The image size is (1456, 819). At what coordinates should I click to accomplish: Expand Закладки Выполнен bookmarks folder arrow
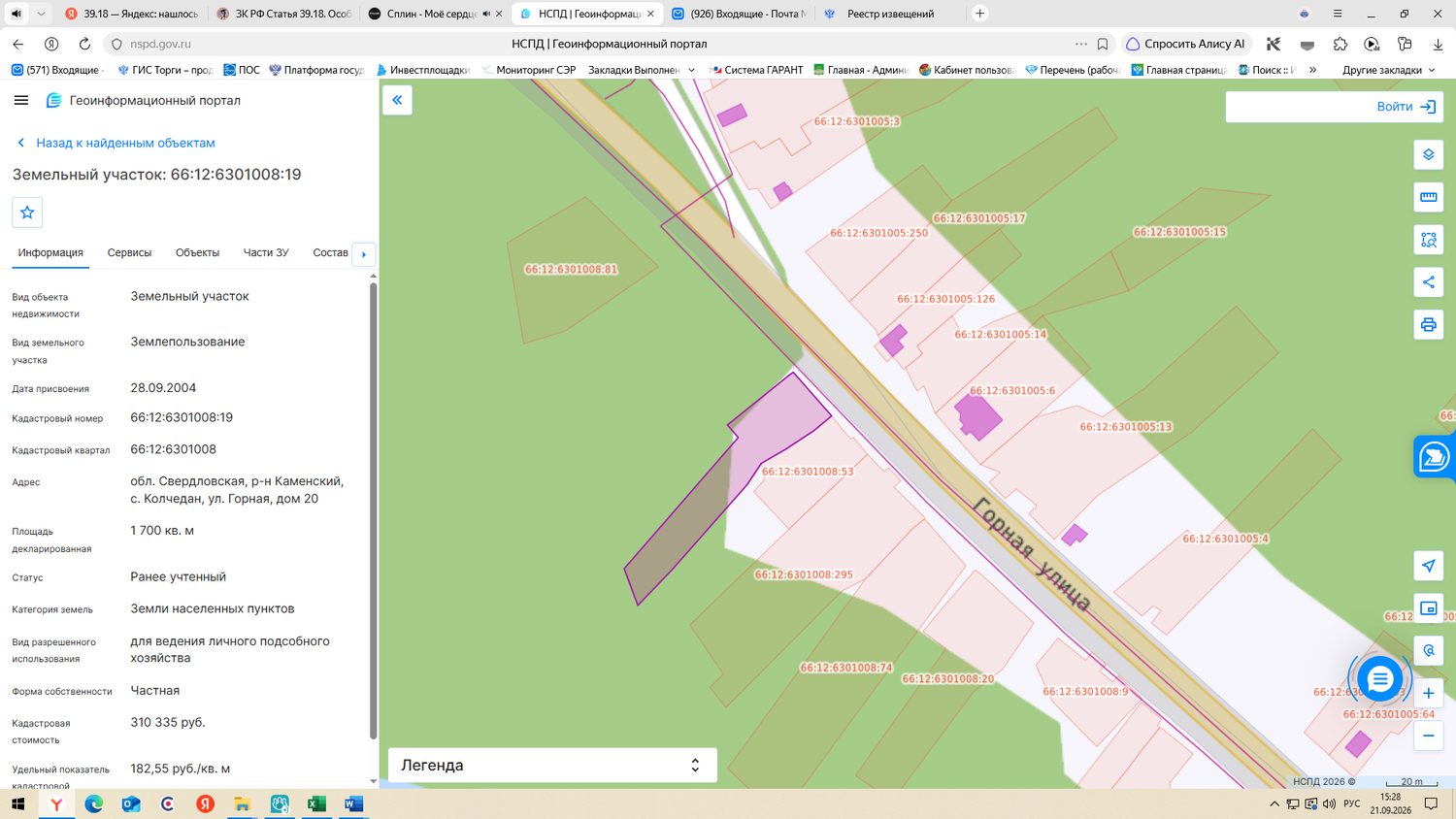691,70
